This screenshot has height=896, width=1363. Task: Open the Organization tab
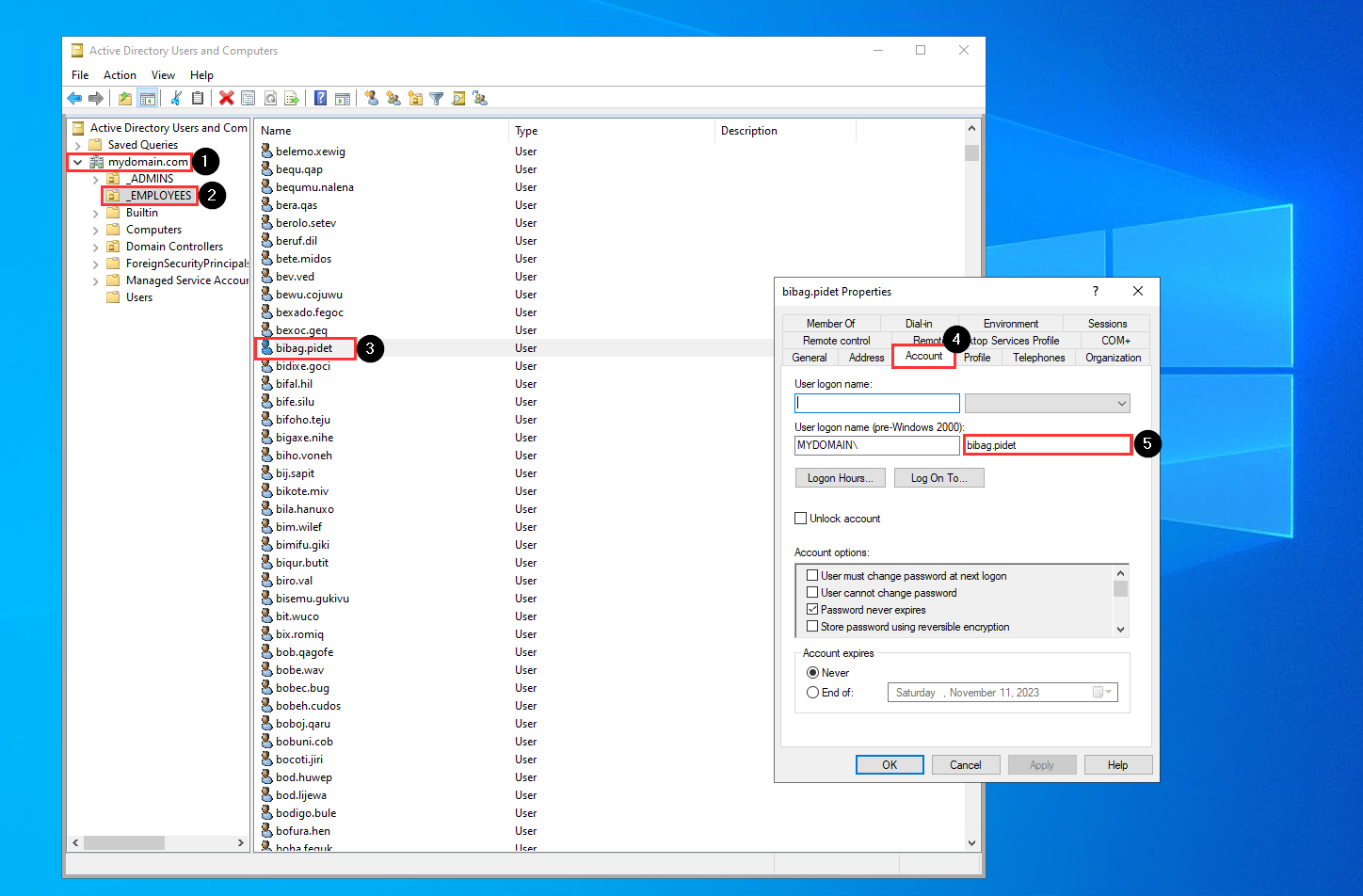pyautogui.click(x=1113, y=358)
